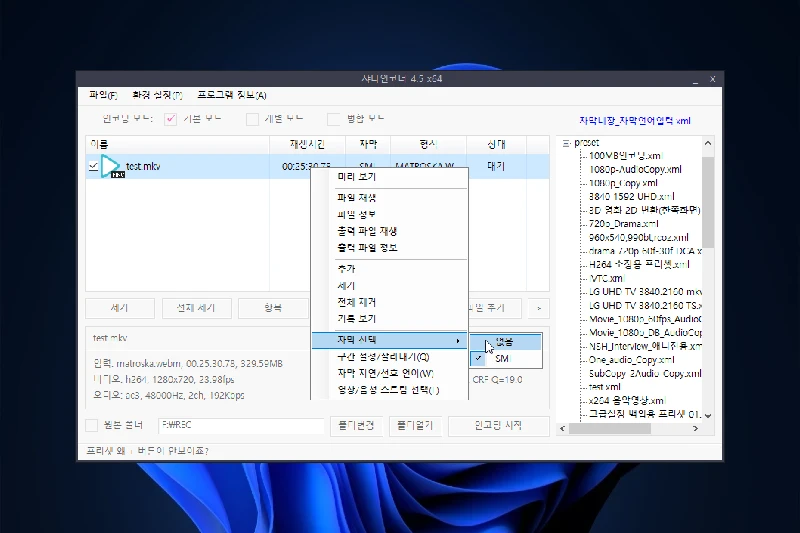Screen dimensions: 800x533
Task: Select the H264 프리셋.xml entry
Action: coord(639,264)
